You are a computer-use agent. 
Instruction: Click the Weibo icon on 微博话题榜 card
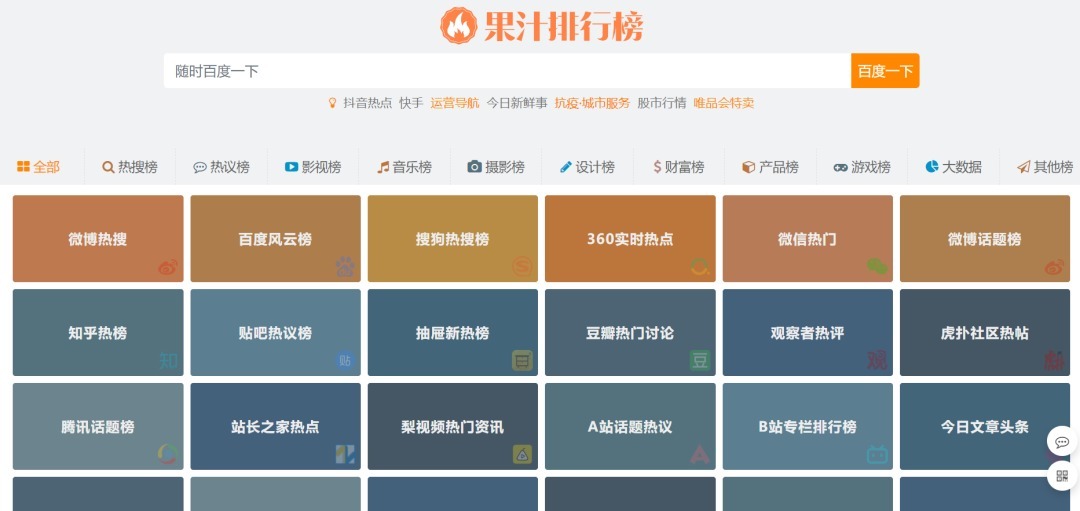[x=1055, y=267]
